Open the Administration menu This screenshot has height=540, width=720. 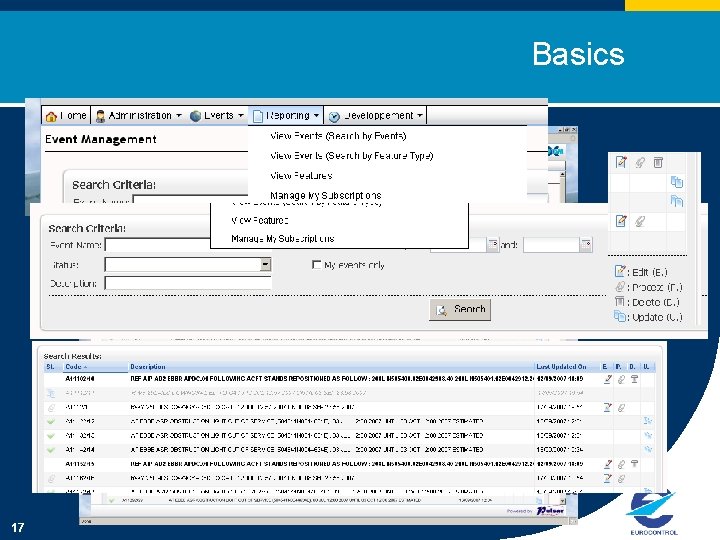pos(140,116)
